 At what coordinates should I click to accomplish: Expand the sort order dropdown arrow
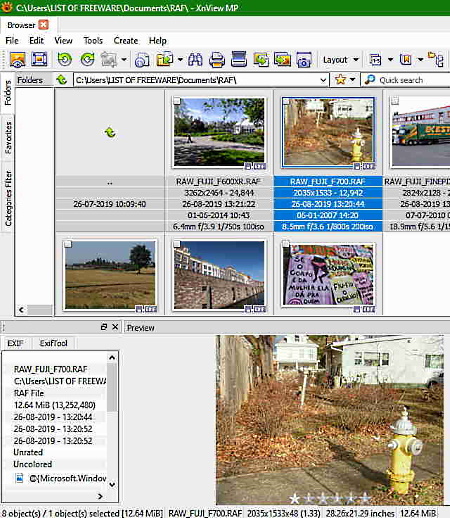[390, 60]
